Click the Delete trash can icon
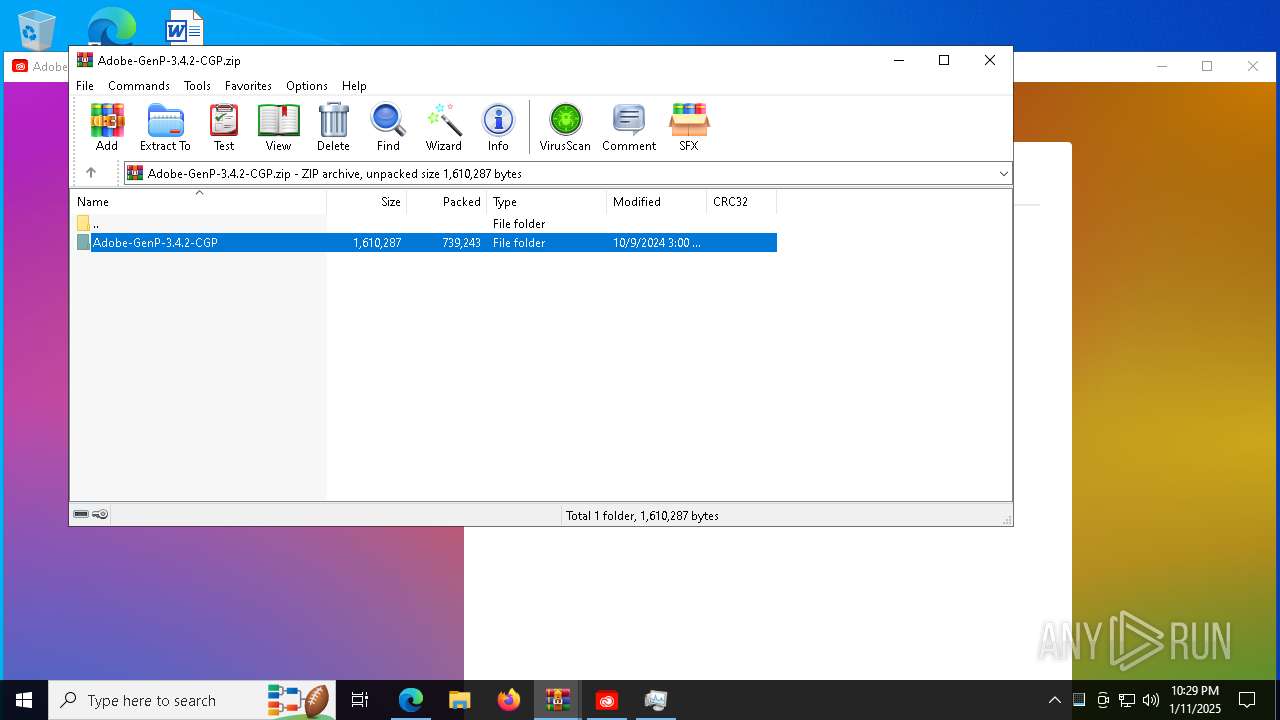 click(x=333, y=127)
